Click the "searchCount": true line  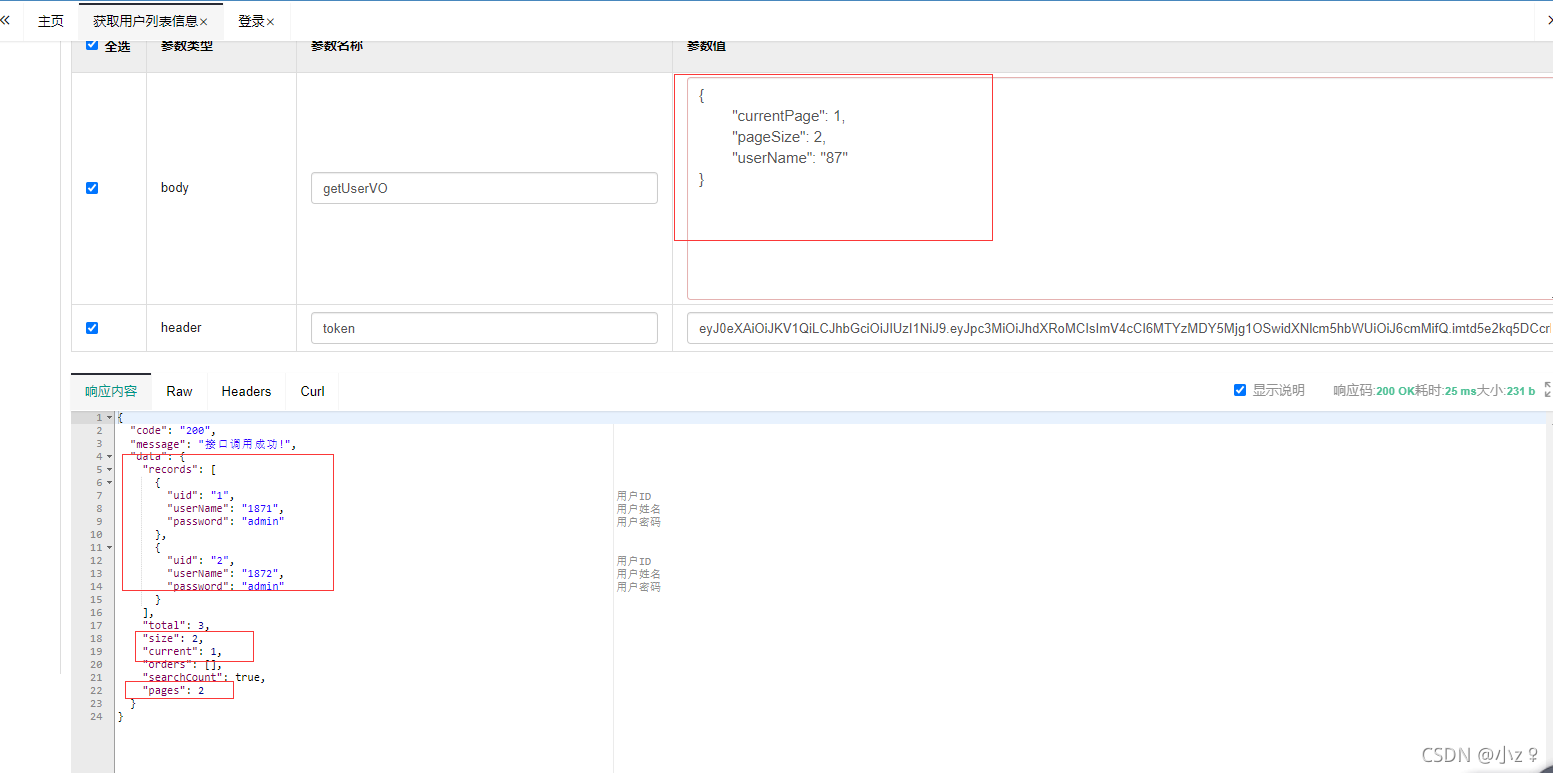203,677
